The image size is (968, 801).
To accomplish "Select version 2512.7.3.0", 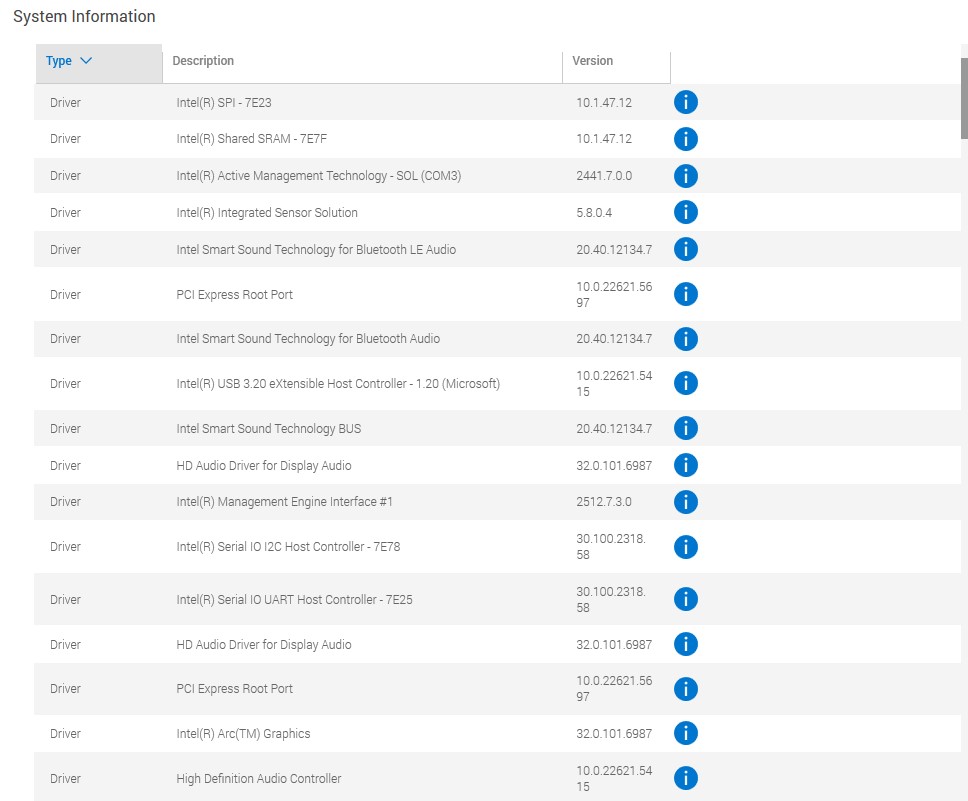I will click(x=604, y=501).
